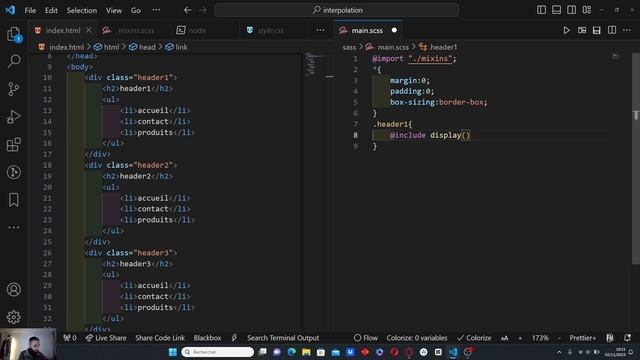Screen dimensions: 640x360
Task: Open more actions for the main.scss editor group
Action: 627,30
